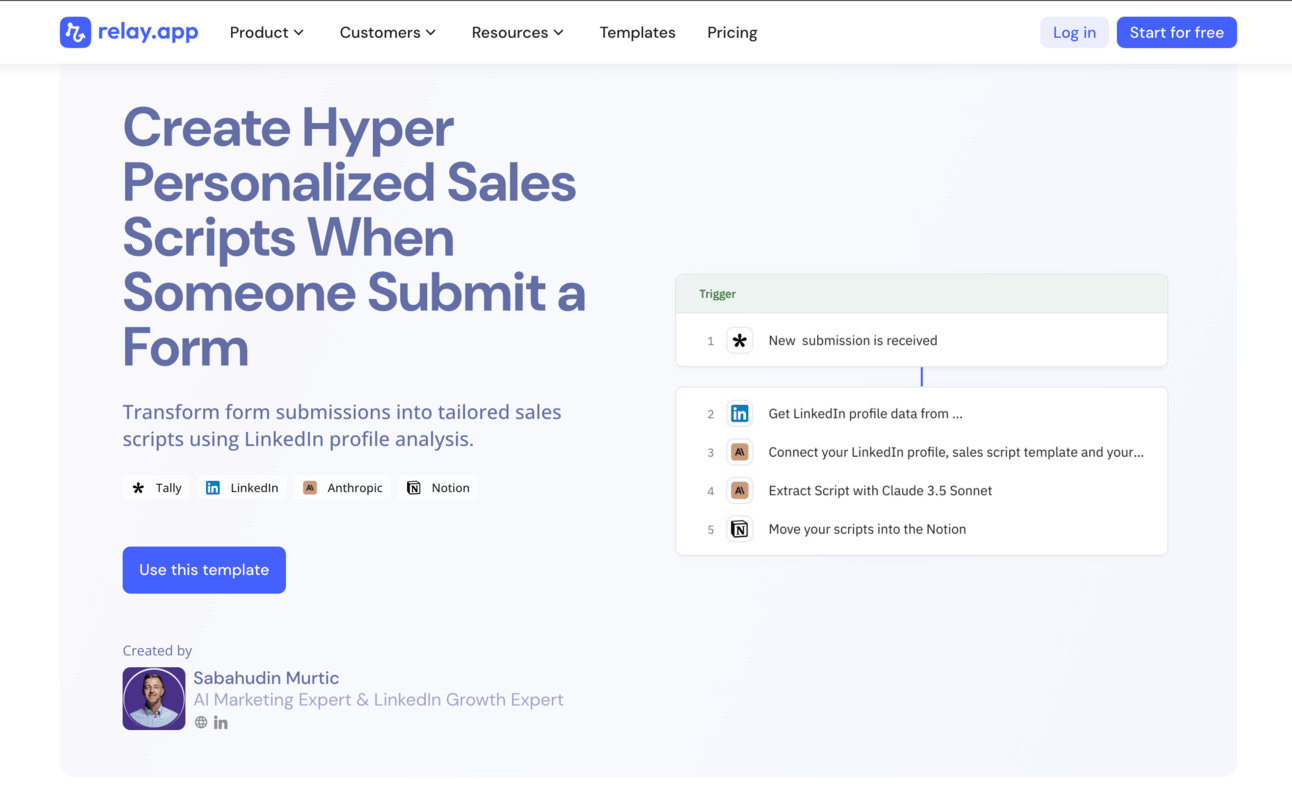Select 'Extract Script with Claude 3.5 Sonnet' step

pyautogui.click(x=922, y=491)
